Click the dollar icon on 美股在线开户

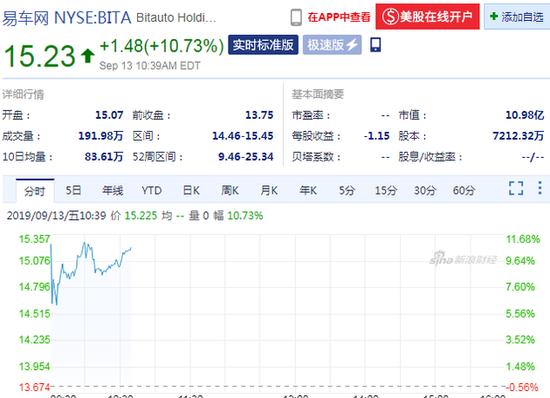(x=390, y=16)
